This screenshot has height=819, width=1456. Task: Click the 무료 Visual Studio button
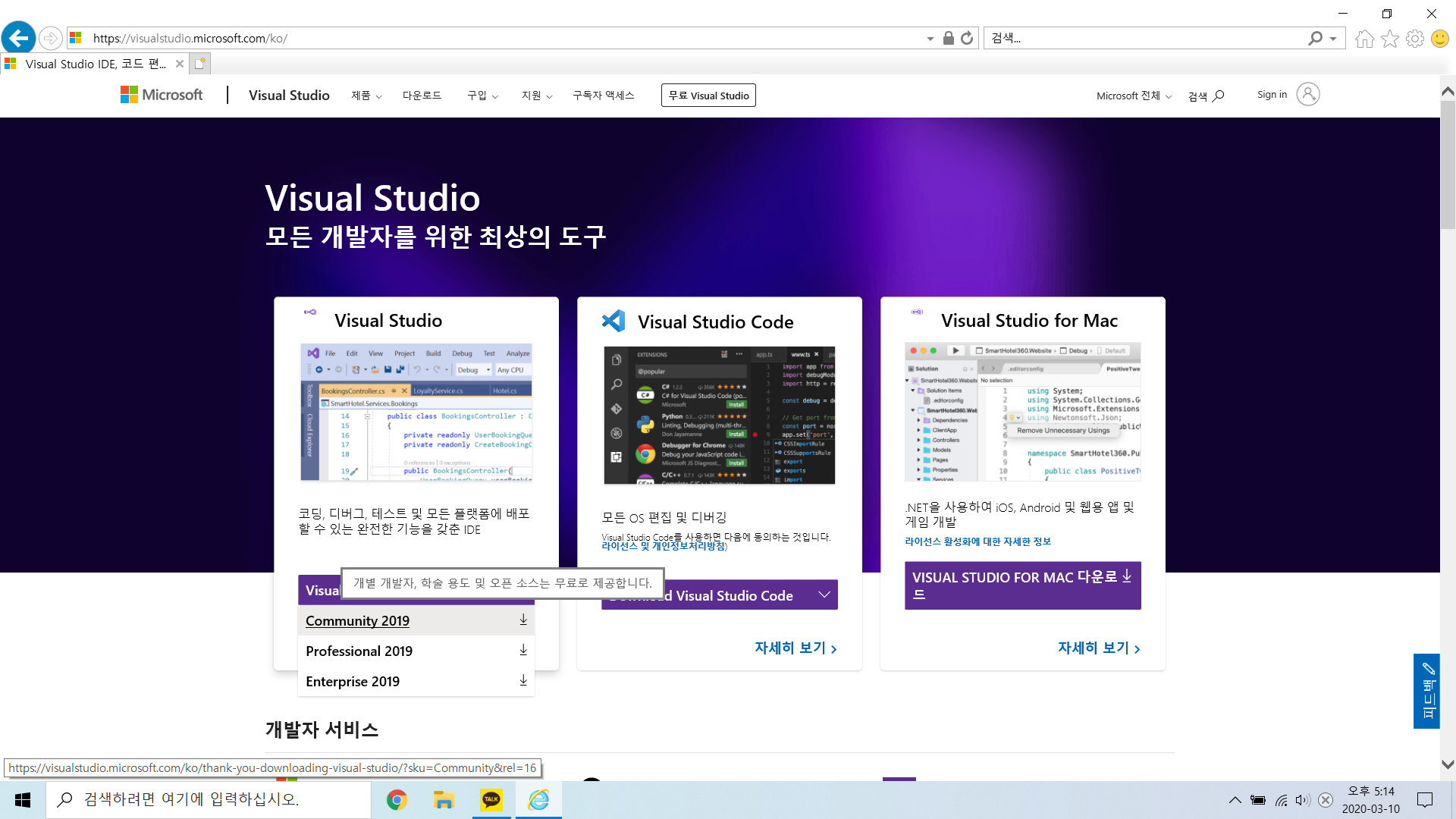click(708, 96)
